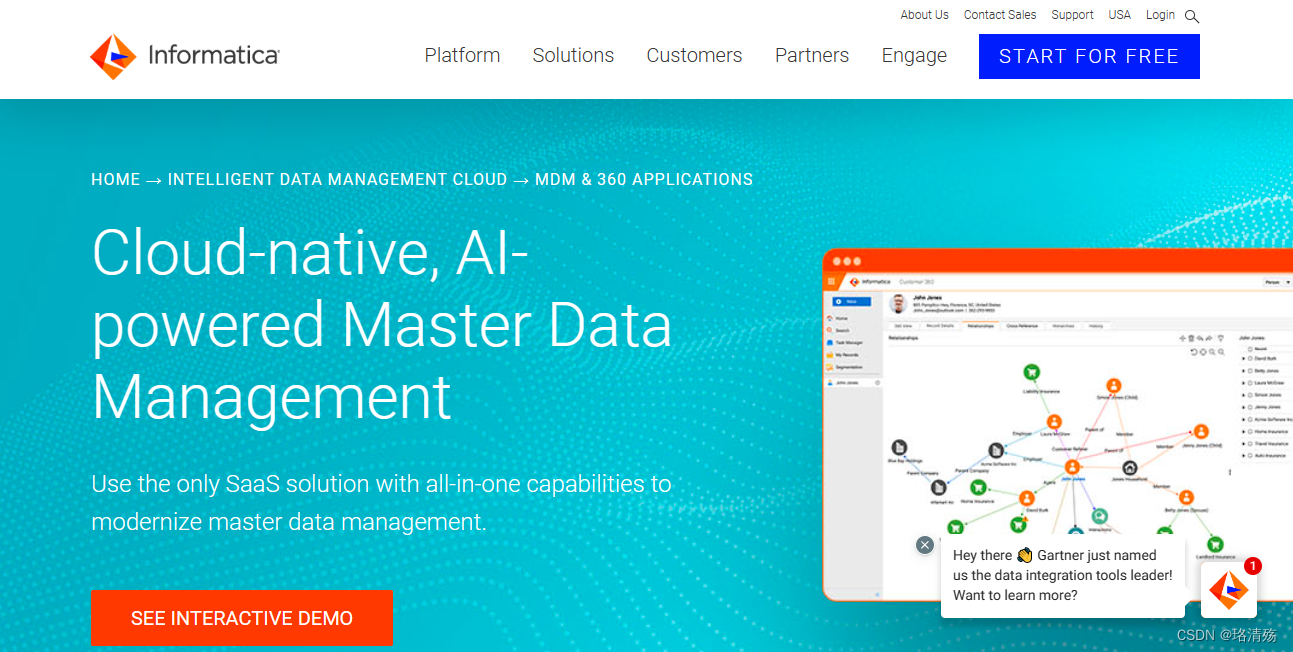The height and width of the screenshot is (652, 1293).
Task: Open the Partners navigation menu
Action: tap(812, 56)
